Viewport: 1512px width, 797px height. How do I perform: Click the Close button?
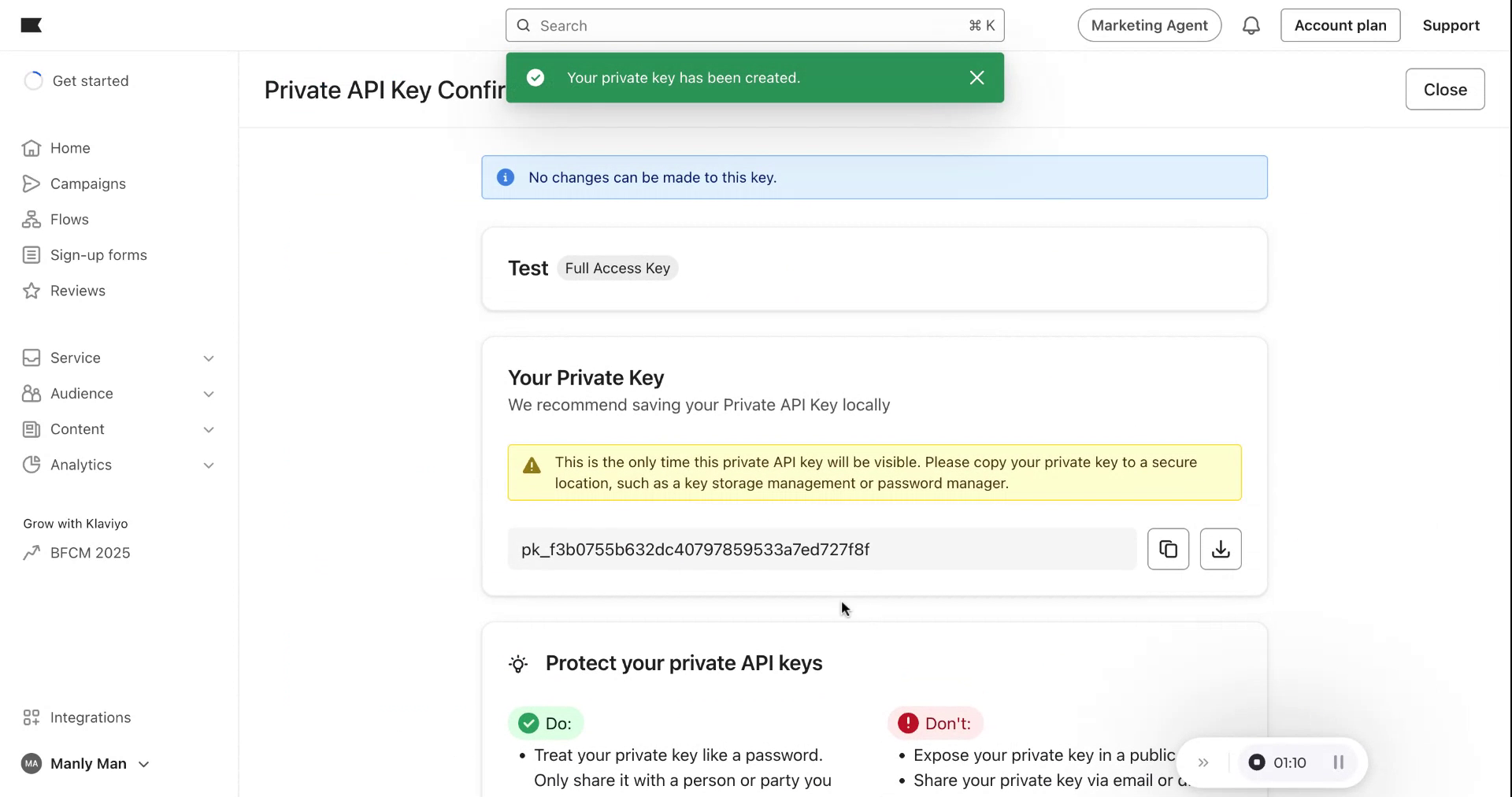(1444, 88)
